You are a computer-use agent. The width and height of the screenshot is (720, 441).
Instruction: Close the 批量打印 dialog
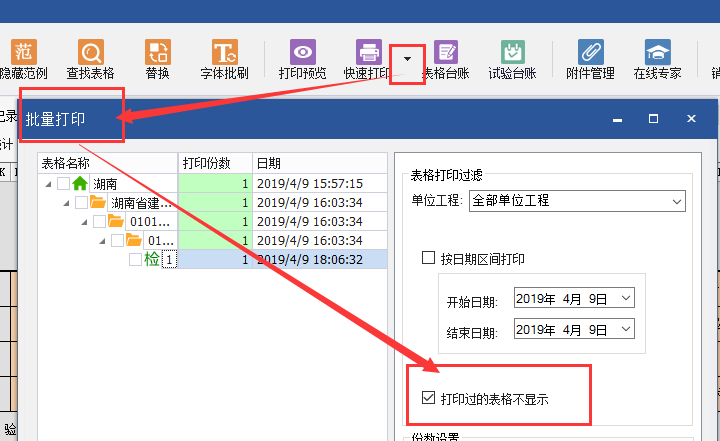click(x=691, y=119)
